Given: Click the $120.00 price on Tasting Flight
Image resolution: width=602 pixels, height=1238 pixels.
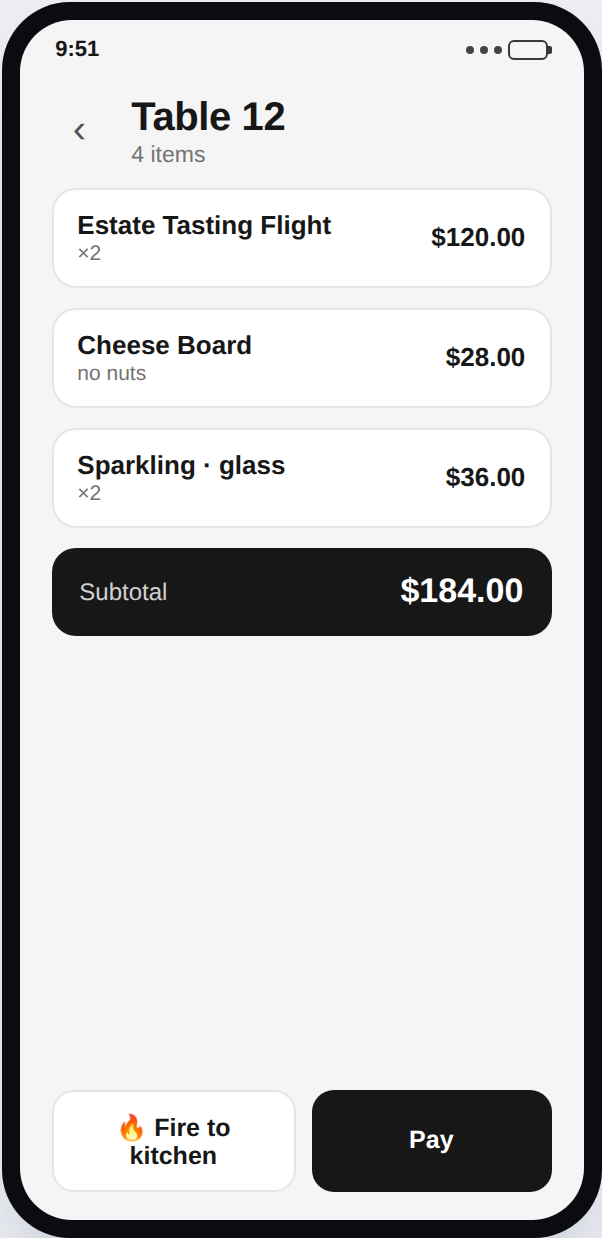Looking at the screenshot, I should (x=478, y=238).
